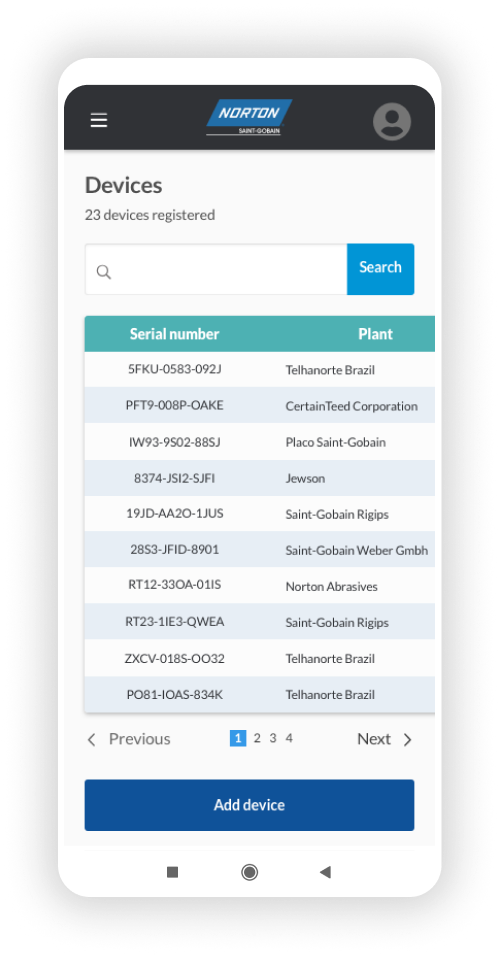The height and width of the screenshot is (955, 500).
Task: Go to the Next page
Action: point(374,739)
